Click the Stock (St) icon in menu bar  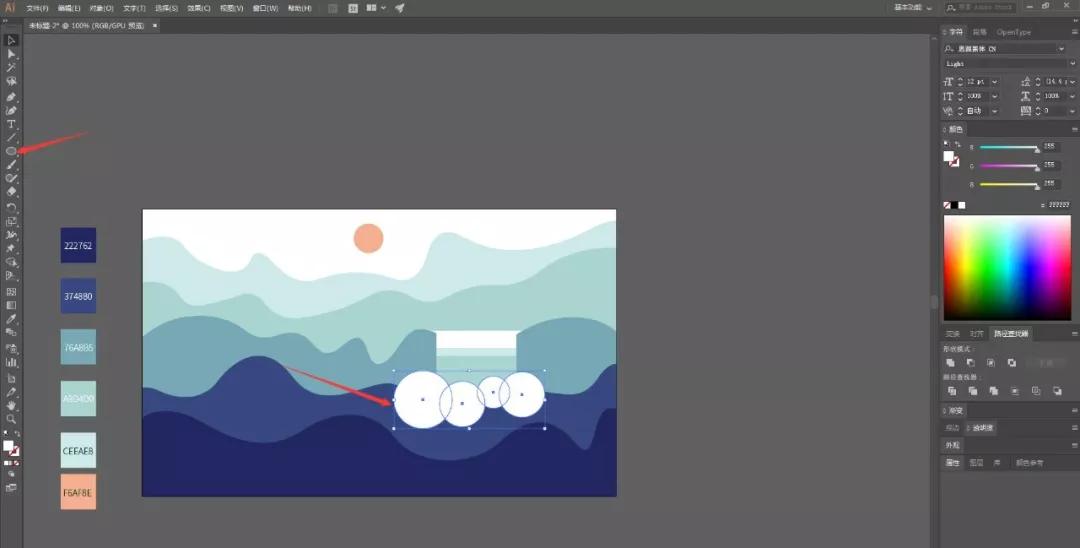pos(353,8)
